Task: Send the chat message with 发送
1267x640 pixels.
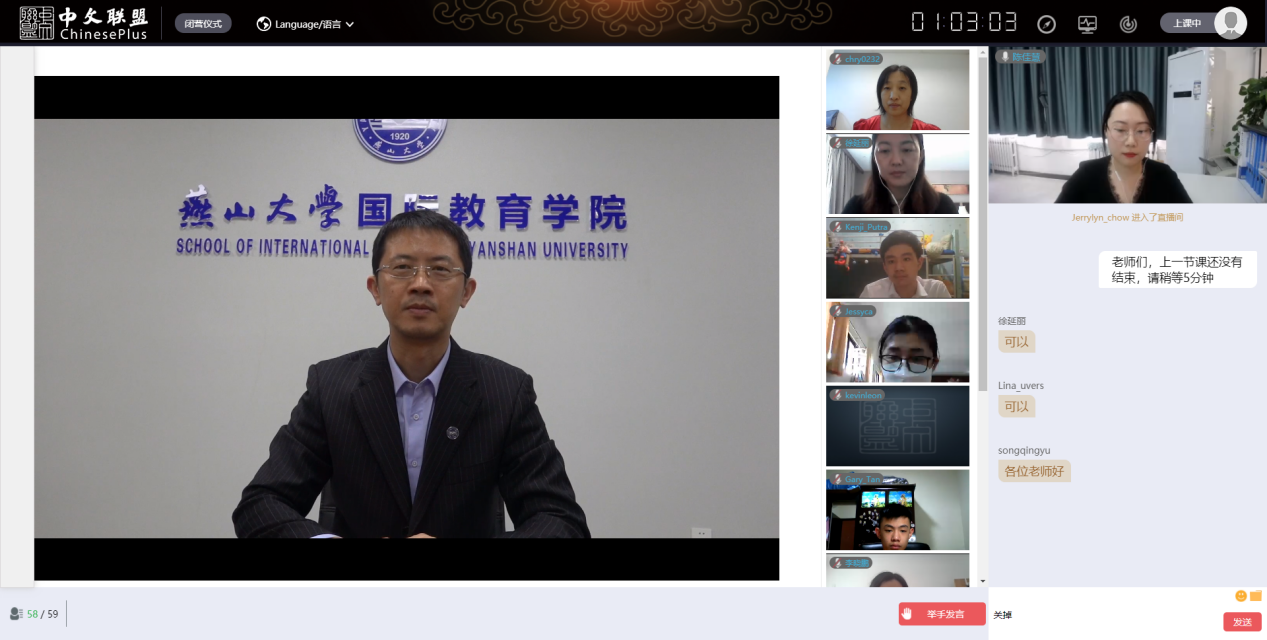Action: click(1242, 622)
